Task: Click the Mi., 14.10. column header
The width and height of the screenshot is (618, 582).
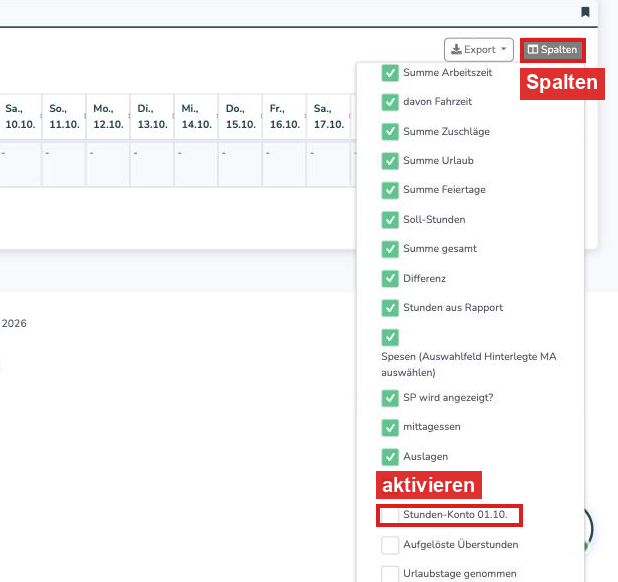Action: point(197,117)
